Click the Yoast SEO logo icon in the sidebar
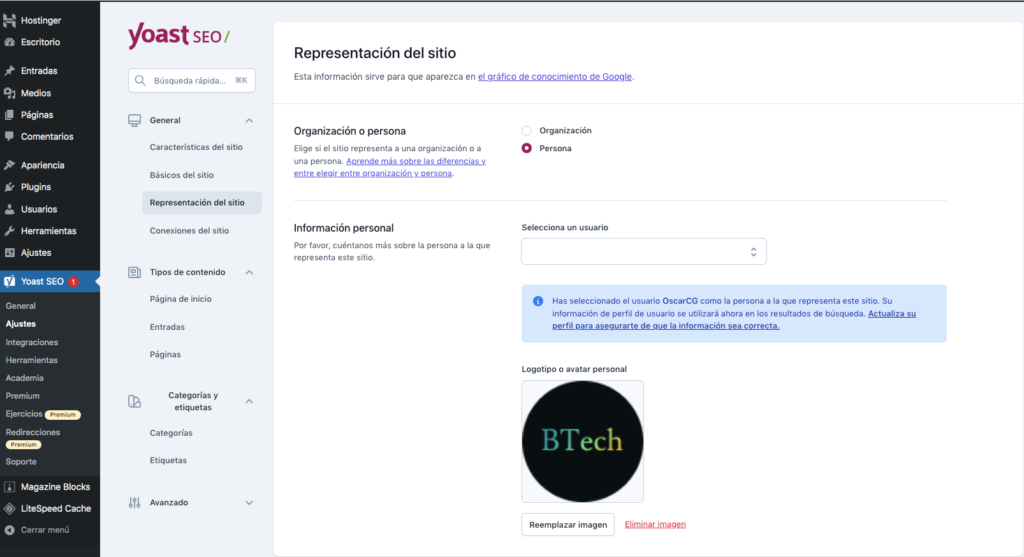 click(x=10, y=281)
